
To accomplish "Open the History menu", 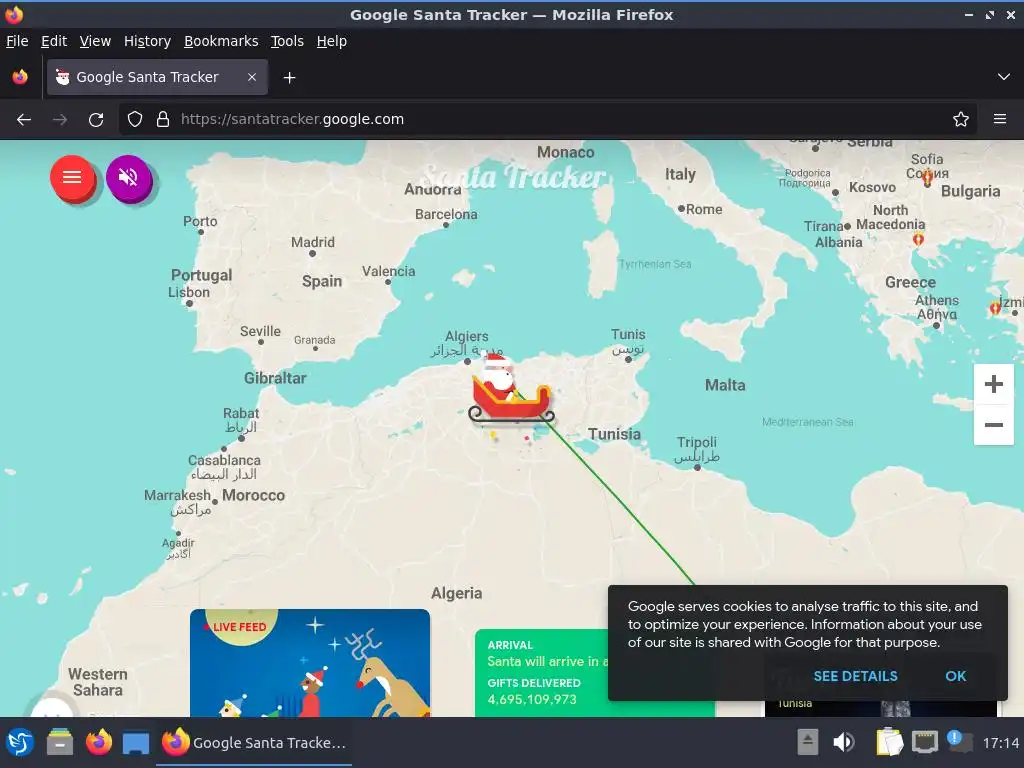I will click(147, 41).
